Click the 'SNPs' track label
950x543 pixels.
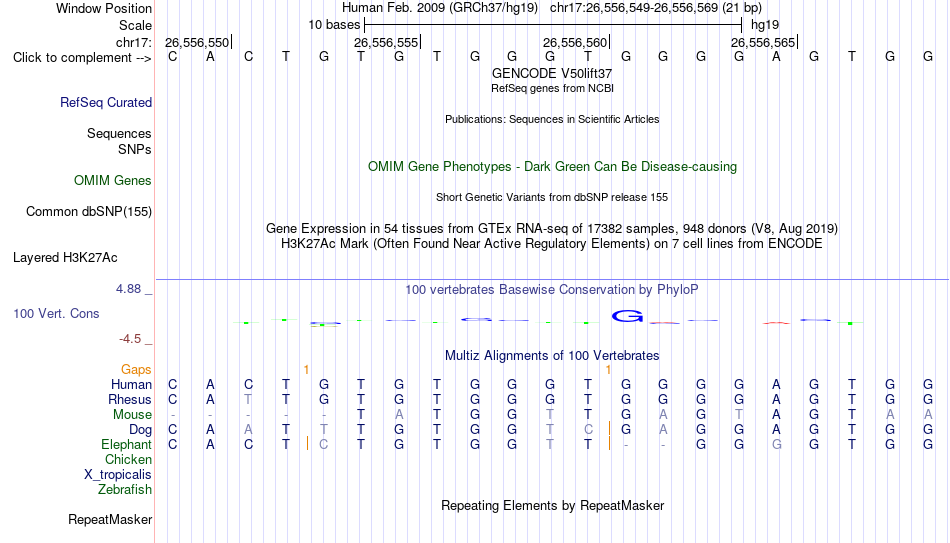coord(135,149)
